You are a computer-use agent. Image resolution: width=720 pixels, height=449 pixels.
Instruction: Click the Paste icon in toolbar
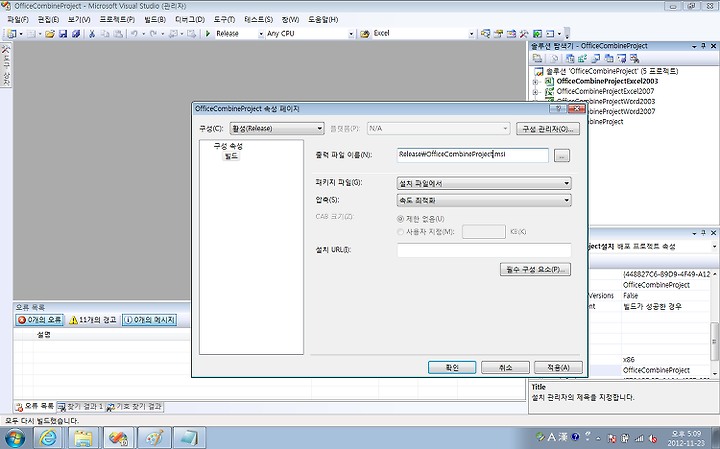pos(118,34)
